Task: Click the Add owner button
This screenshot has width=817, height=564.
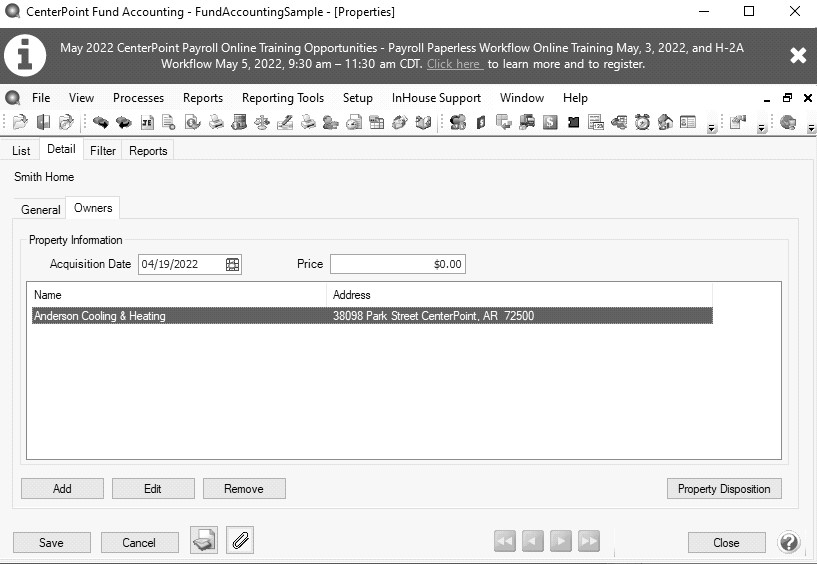Action: coord(62,489)
